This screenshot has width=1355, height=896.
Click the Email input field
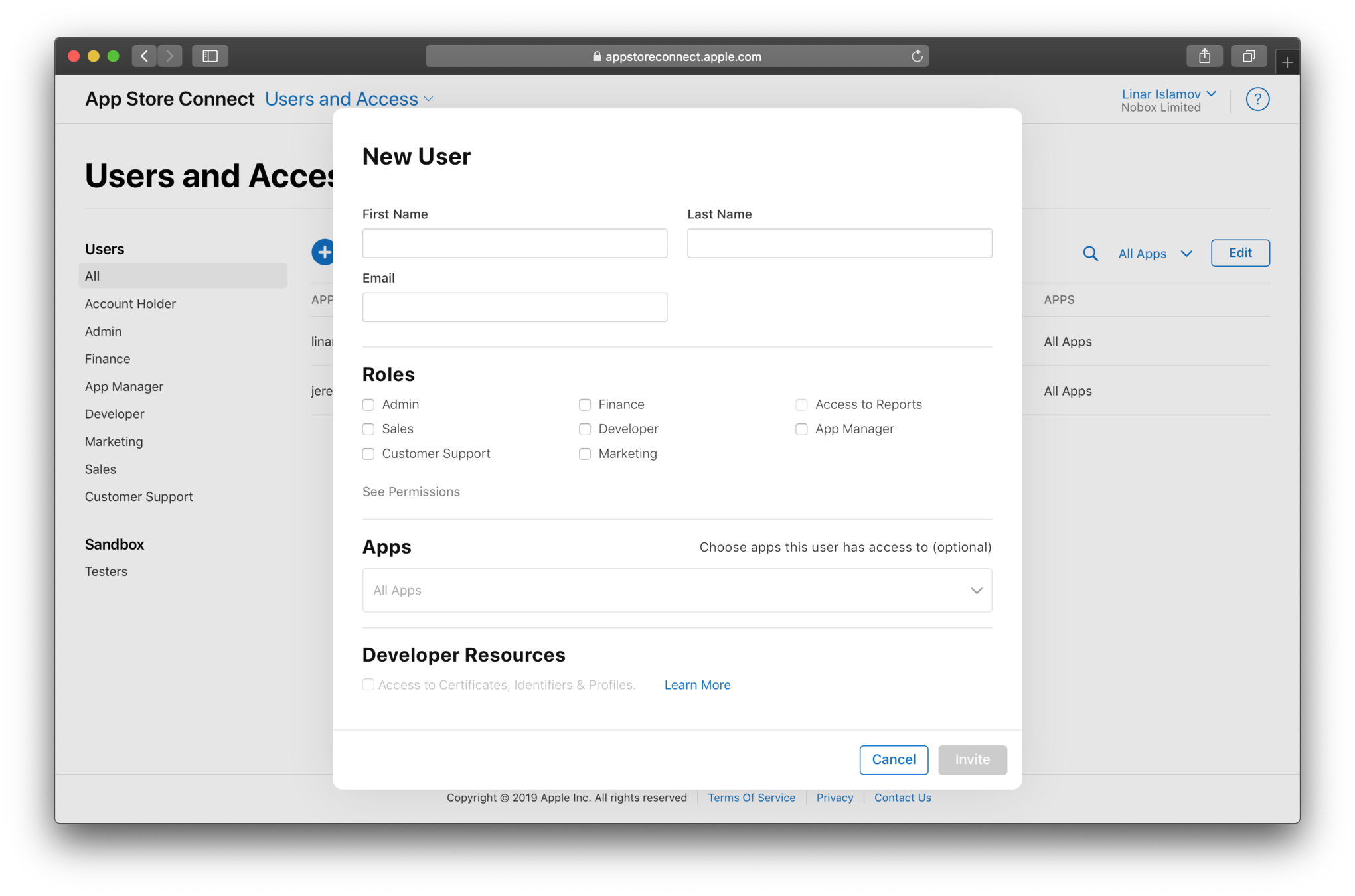point(515,307)
